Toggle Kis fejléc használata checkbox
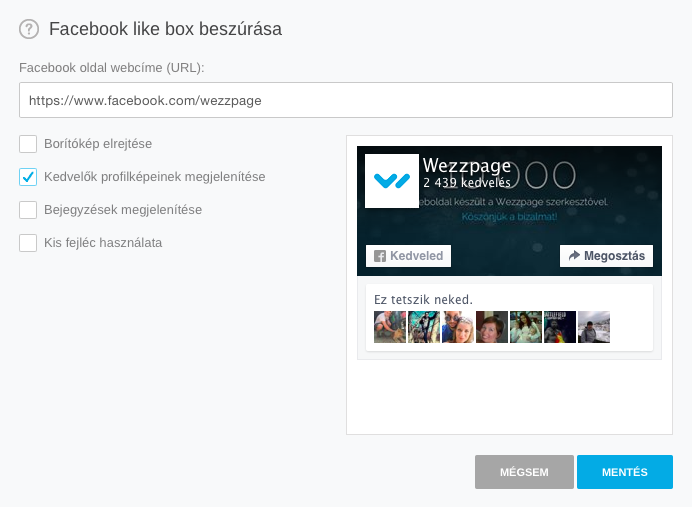Viewport: 692px width, 507px height. [x=28, y=243]
